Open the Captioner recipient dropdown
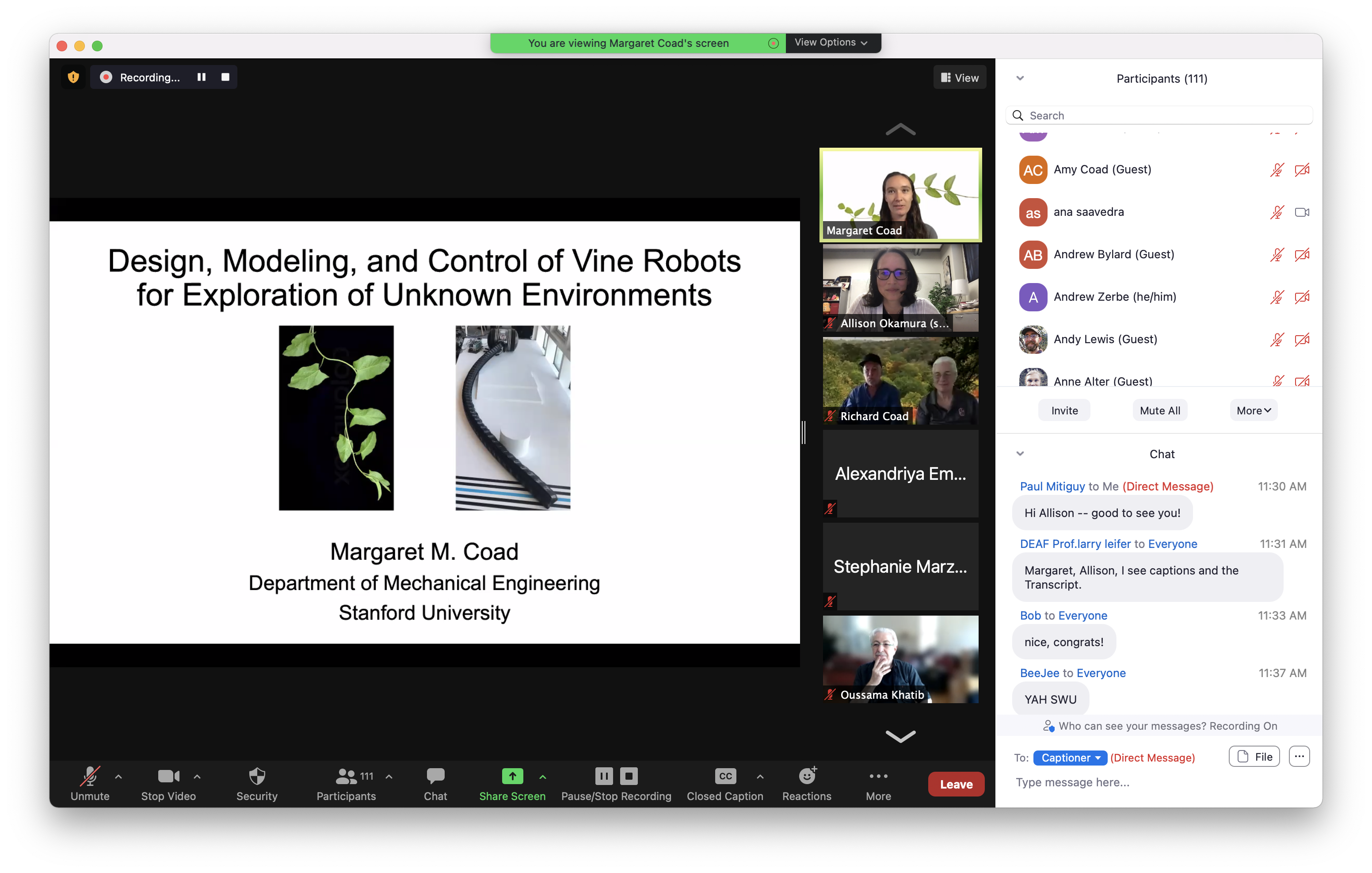 (x=1070, y=757)
